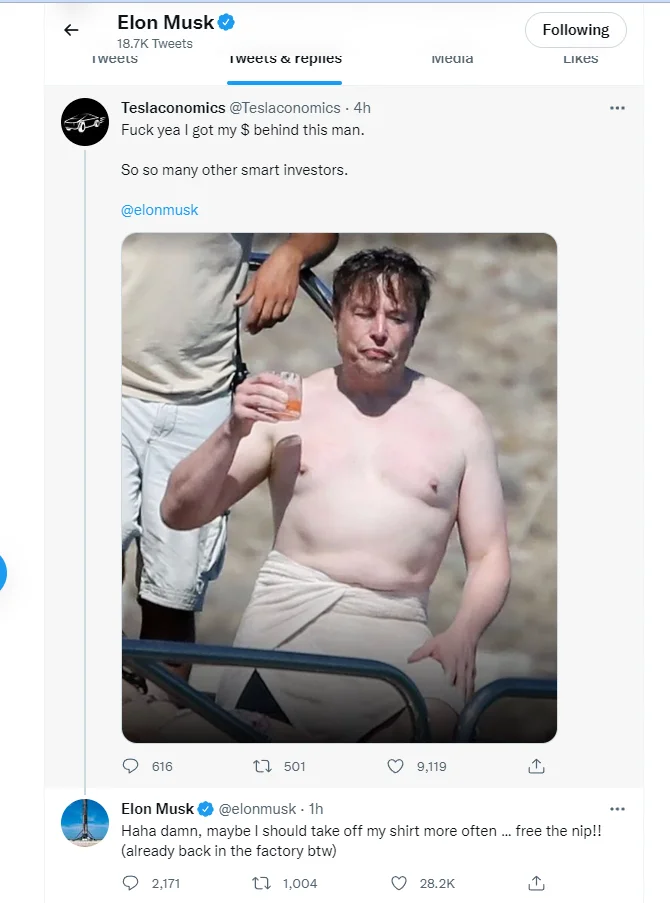
Task: Switch to the Tweets tab
Action: (115, 60)
